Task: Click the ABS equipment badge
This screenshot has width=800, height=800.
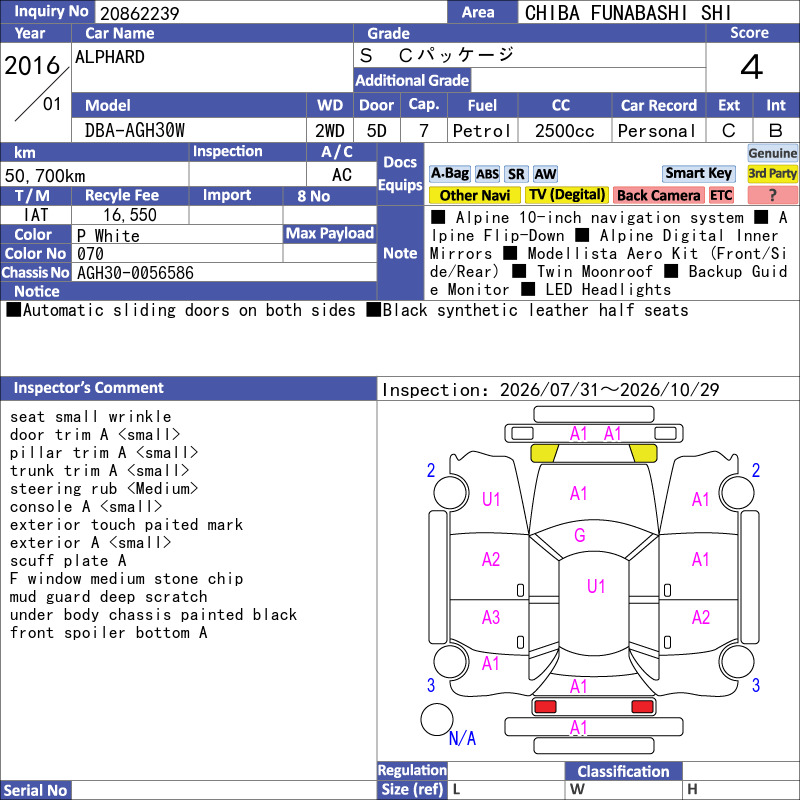Action: (x=487, y=174)
